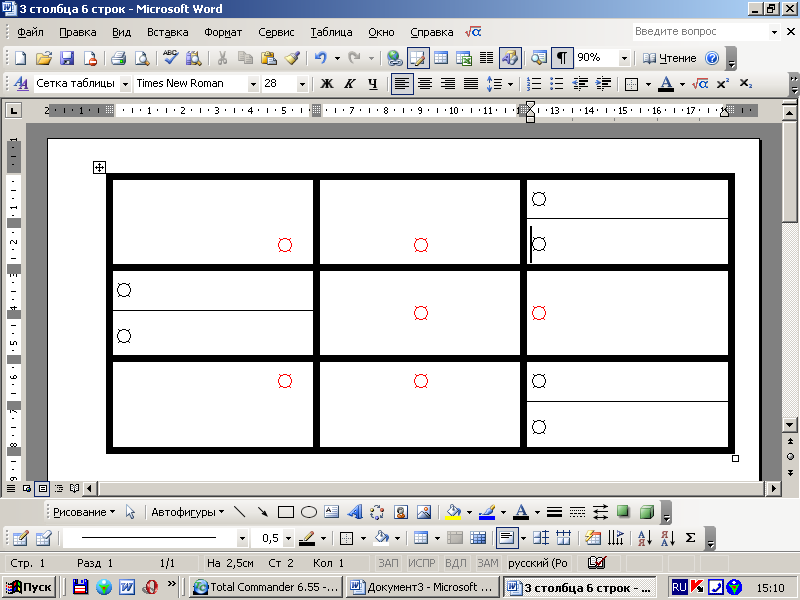Viewport: 800px width, 600px height.
Task: Open the font dropdown Times New Roman
Action: pyautogui.click(x=253, y=84)
